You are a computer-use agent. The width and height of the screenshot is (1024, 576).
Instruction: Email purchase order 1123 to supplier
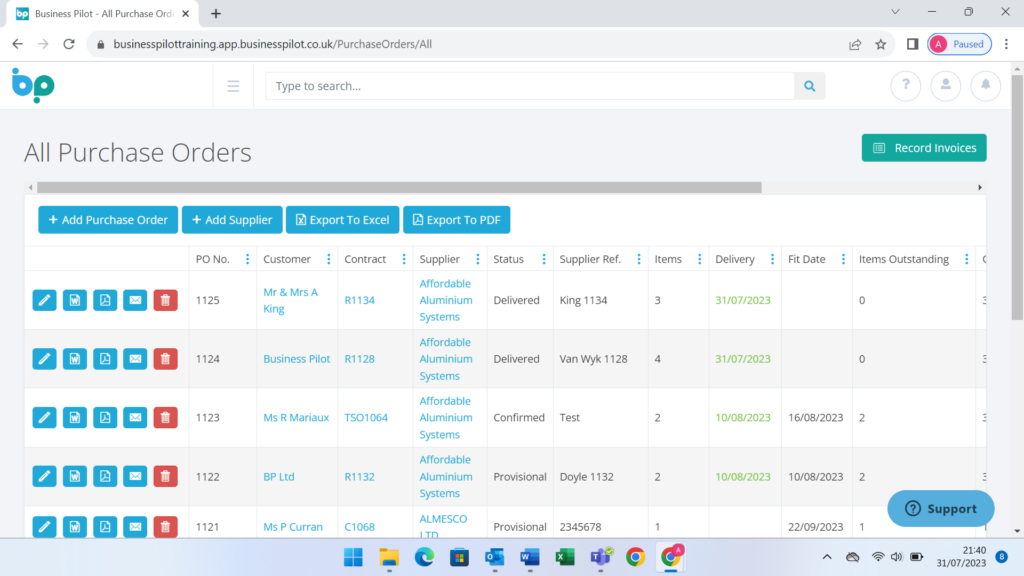tap(135, 417)
